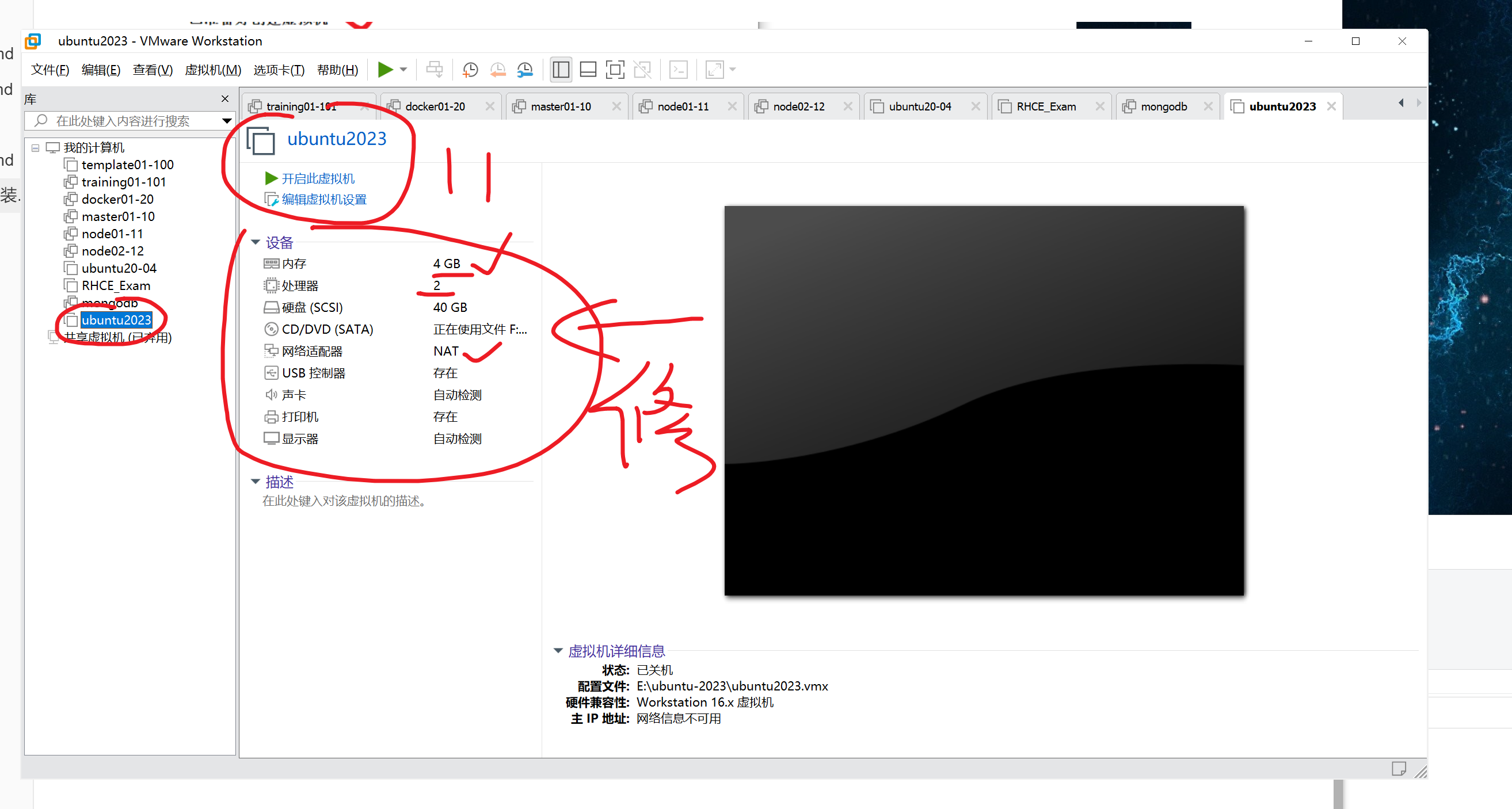The image size is (1512, 809).
Task: Enter full screen mode icon
Action: (615, 70)
